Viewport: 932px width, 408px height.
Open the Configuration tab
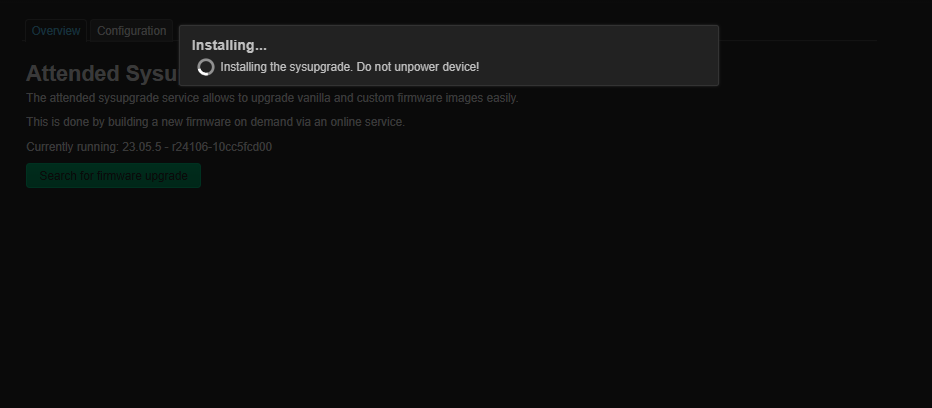(131, 31)
